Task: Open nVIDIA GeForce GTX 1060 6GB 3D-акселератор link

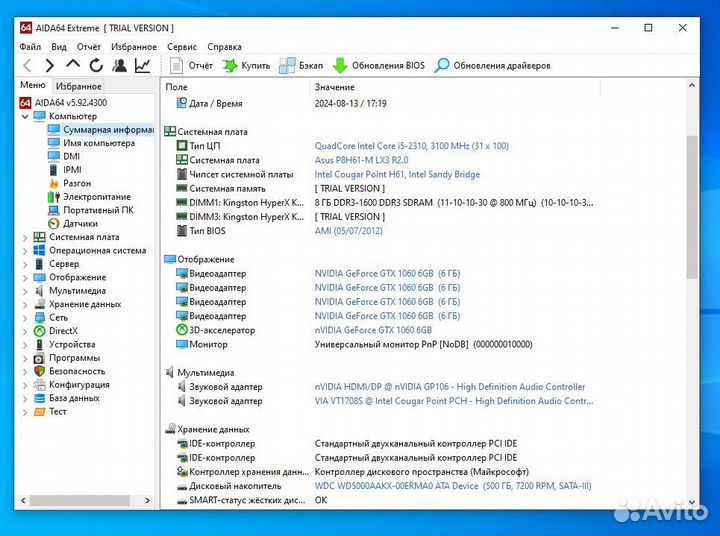Action: pyautogui.click(x=373, y=330)
